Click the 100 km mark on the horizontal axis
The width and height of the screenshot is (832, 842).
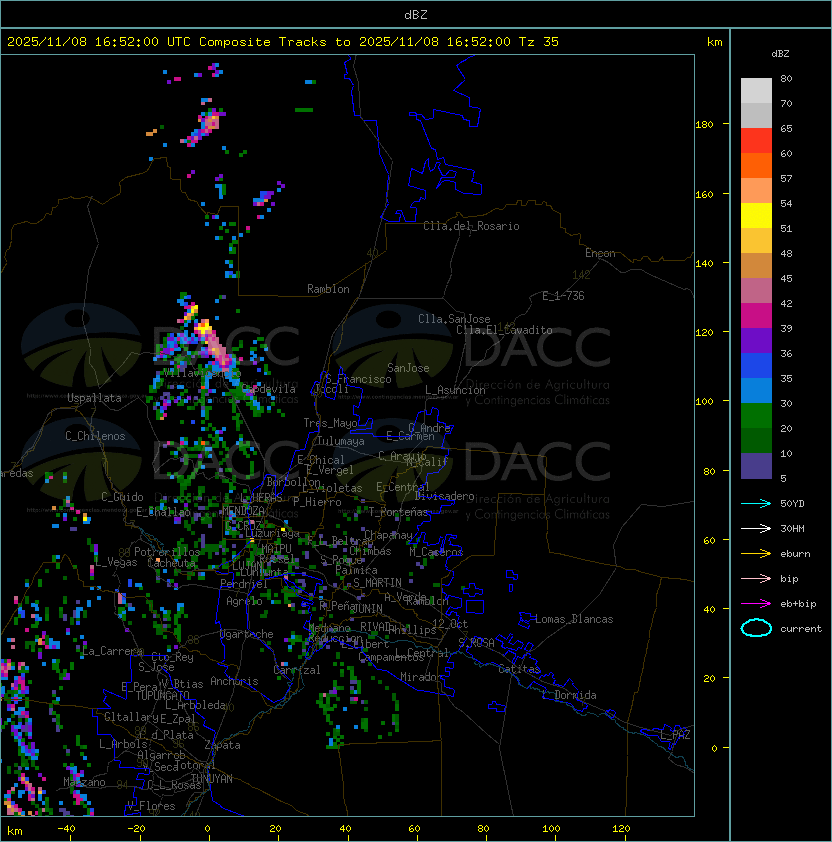pyautogui.click(x=551, y=829)
